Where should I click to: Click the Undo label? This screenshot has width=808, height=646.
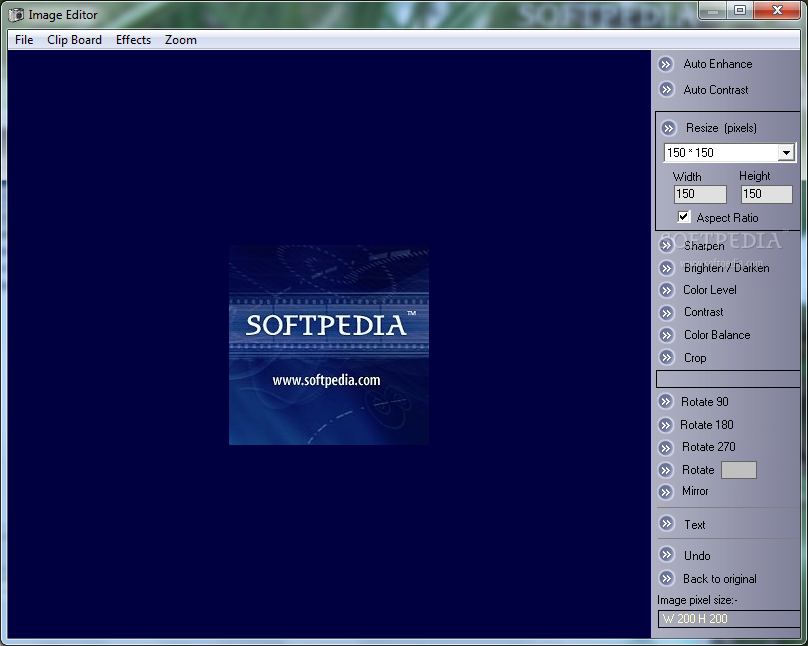(x=697, y=555)
